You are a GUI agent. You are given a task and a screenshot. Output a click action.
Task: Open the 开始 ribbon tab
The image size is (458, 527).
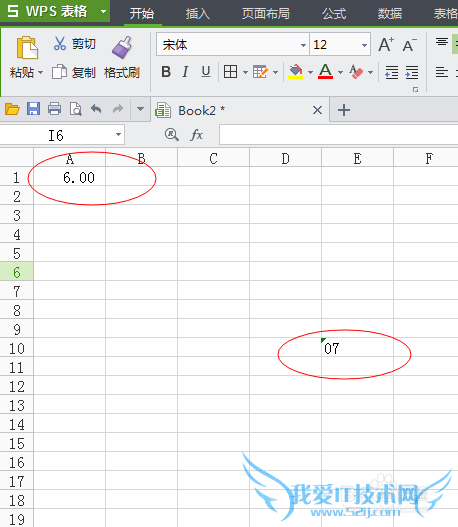point(142,13)
